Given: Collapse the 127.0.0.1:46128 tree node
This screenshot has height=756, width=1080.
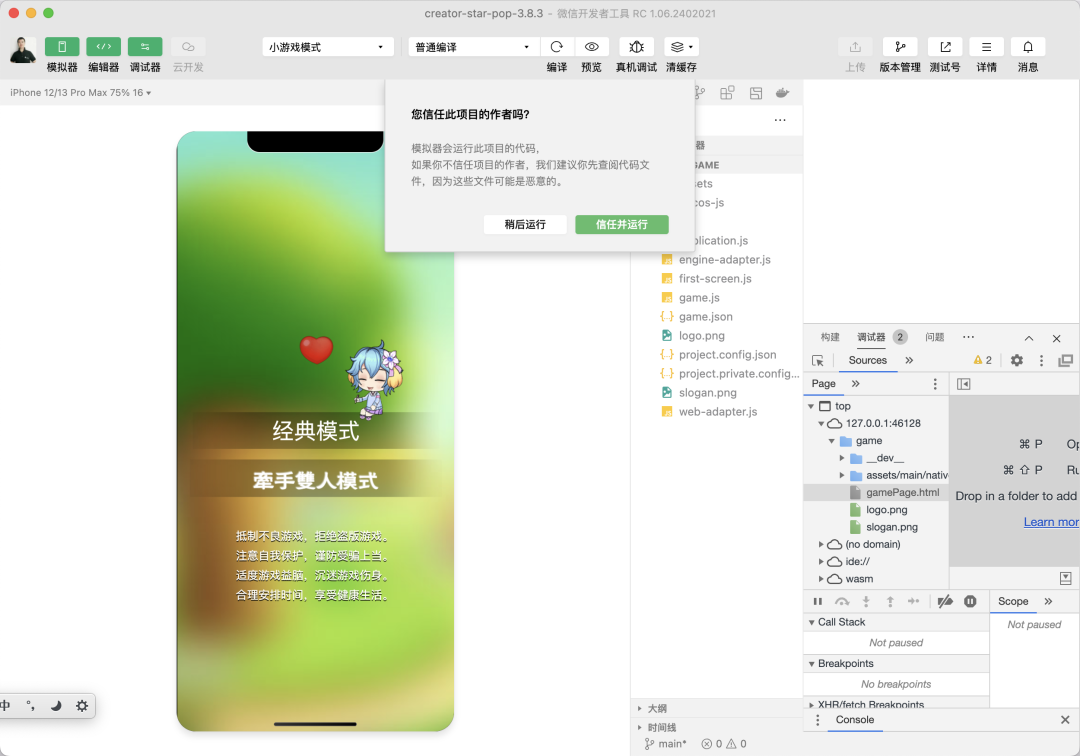Looking at the screenshot, I should pos(821,423).
